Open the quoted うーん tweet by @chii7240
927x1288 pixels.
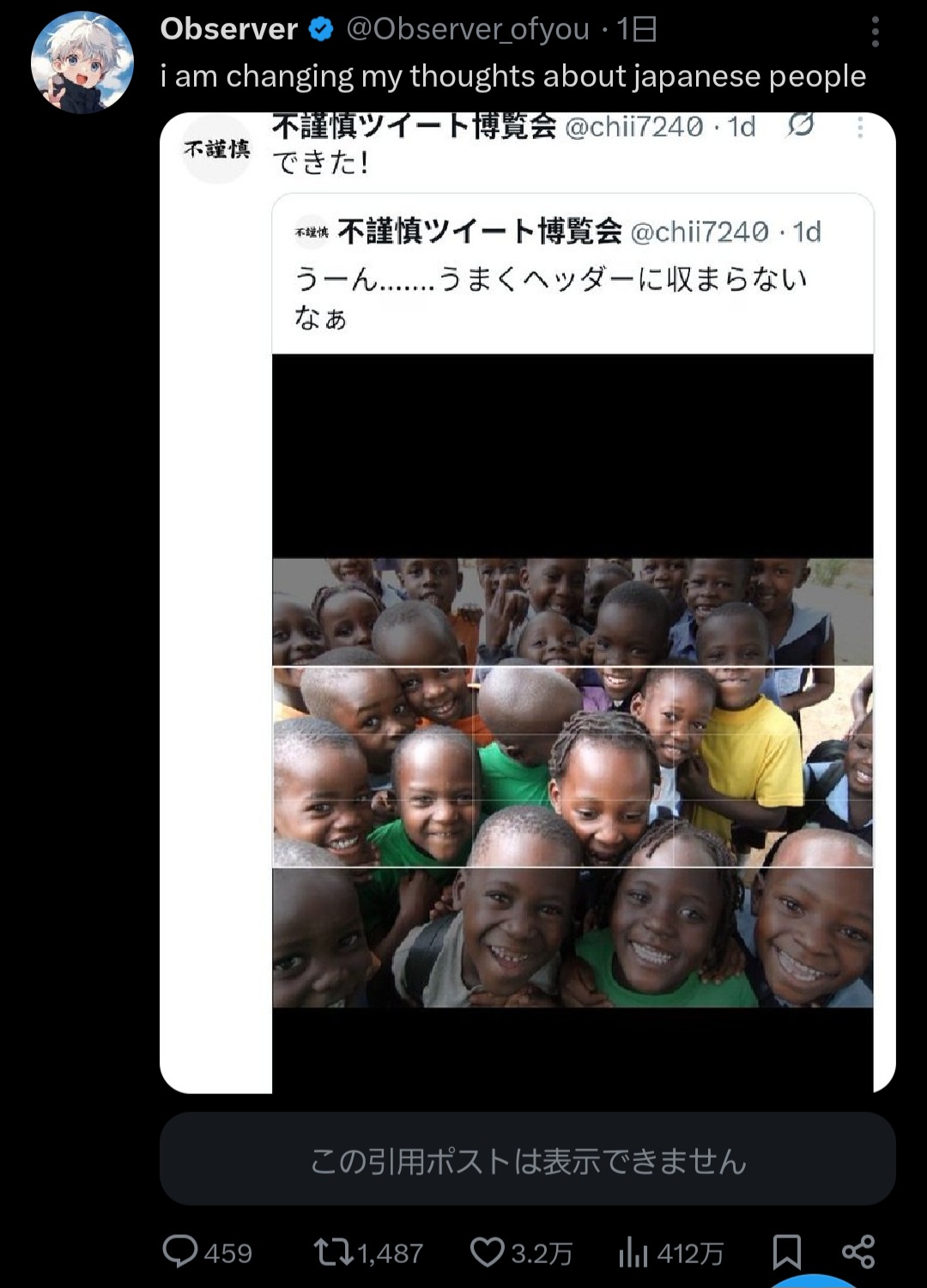pyautogui.click(x=573, y=275)
